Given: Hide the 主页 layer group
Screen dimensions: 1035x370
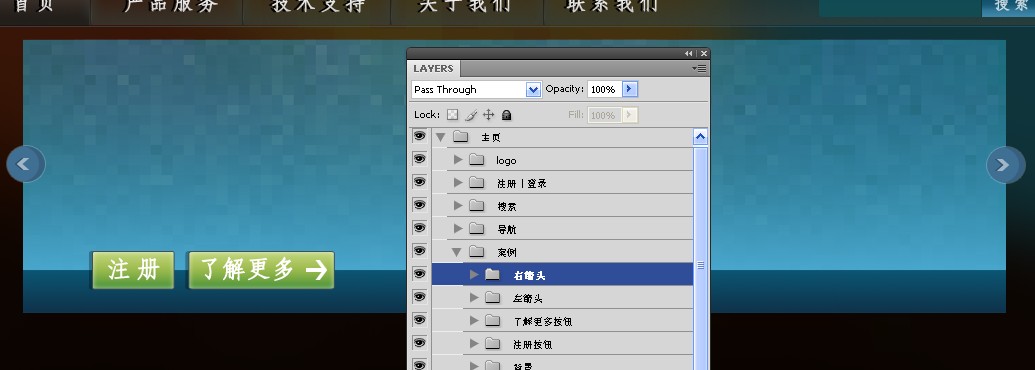Looking at the screenshot, I should tap(419, 136).
